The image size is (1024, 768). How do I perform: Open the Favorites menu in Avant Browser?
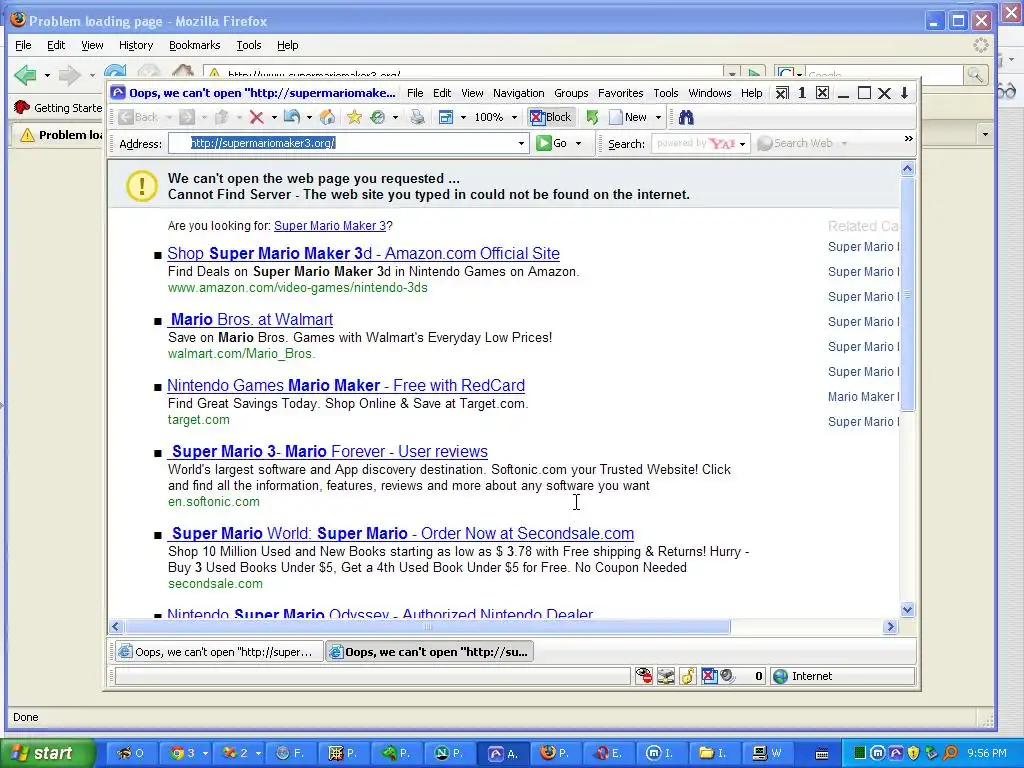pos(620,93)
